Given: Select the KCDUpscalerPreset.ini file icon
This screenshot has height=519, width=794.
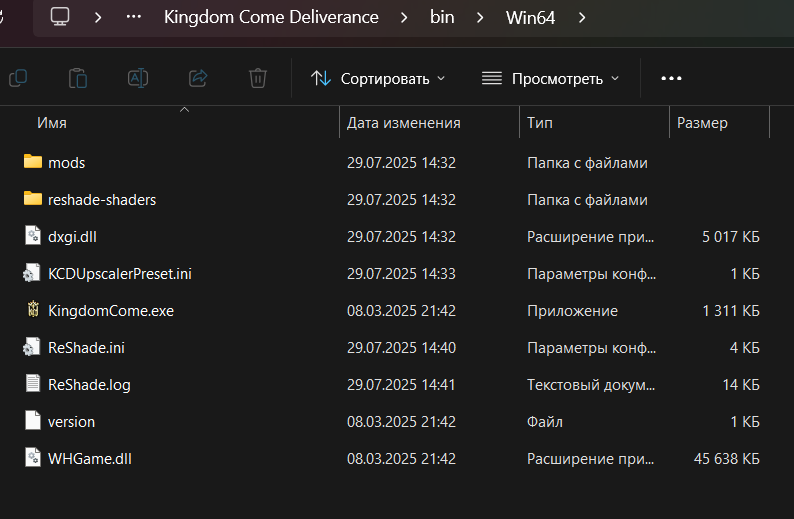Looking at the screenshot, I should [x=32, y=272].
